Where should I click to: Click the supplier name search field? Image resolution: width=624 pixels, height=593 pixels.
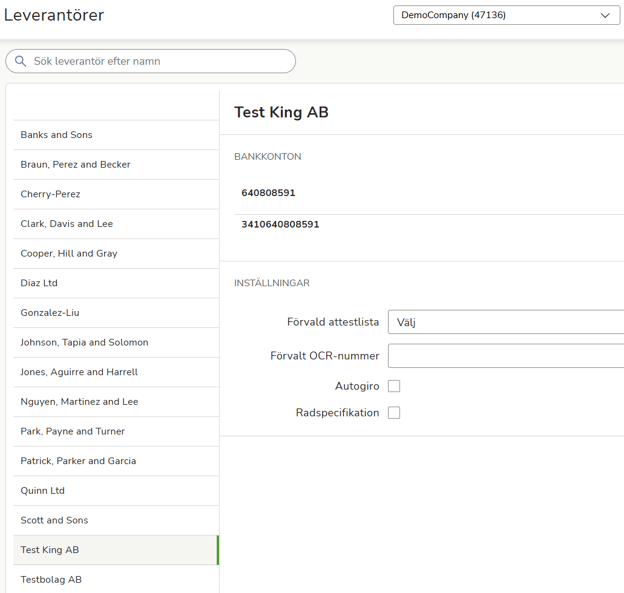(x=160, y=61)
